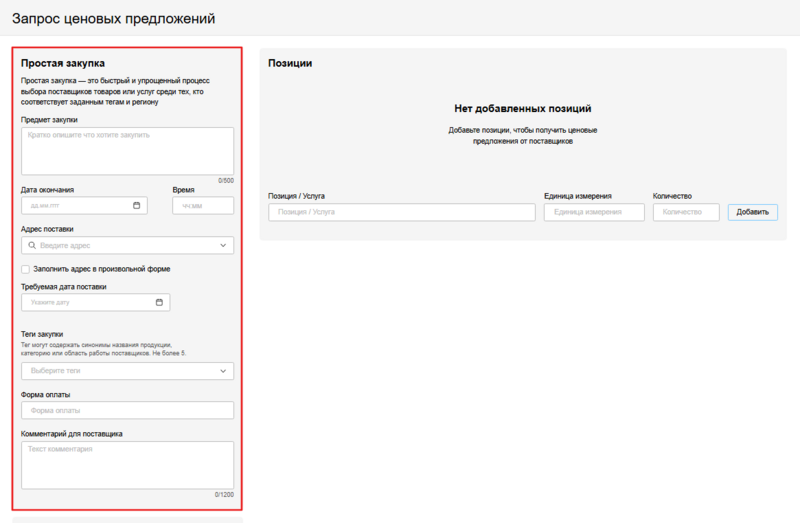Focus the Комментарий для поставщика text area
Image resolution: width=800 pixels, height=523 pixels.
[x=127, y=465]
